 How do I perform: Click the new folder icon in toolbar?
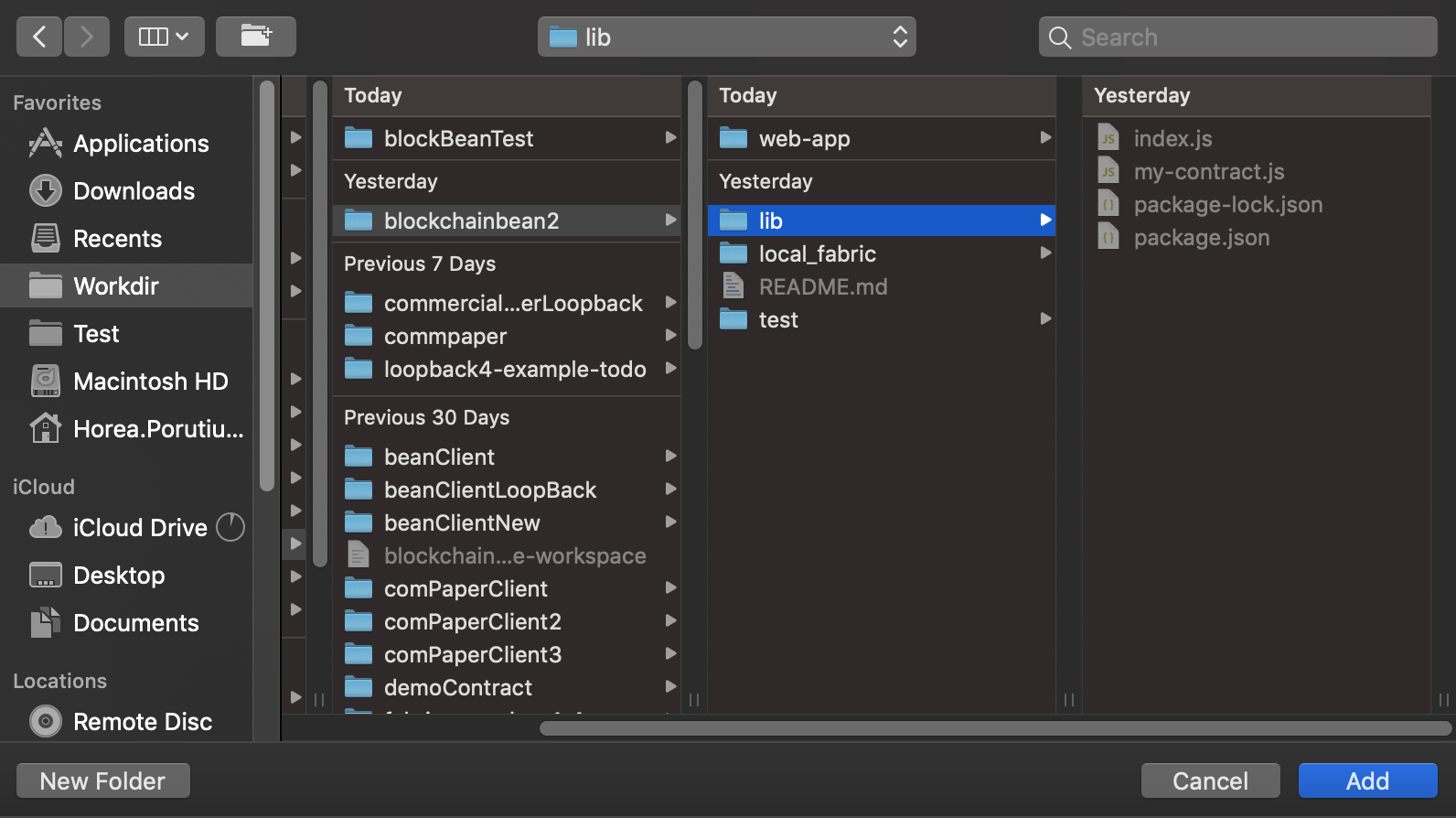(256, 37)
